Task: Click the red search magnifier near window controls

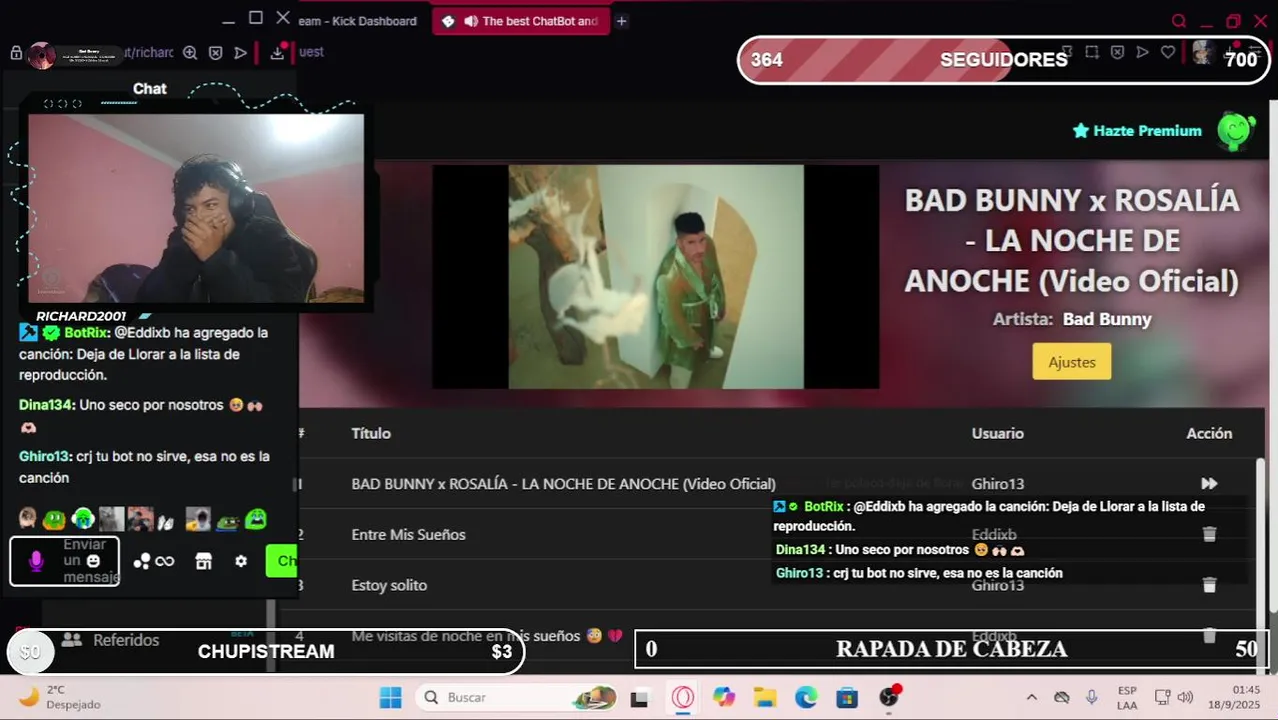Action: [1179, 21]
